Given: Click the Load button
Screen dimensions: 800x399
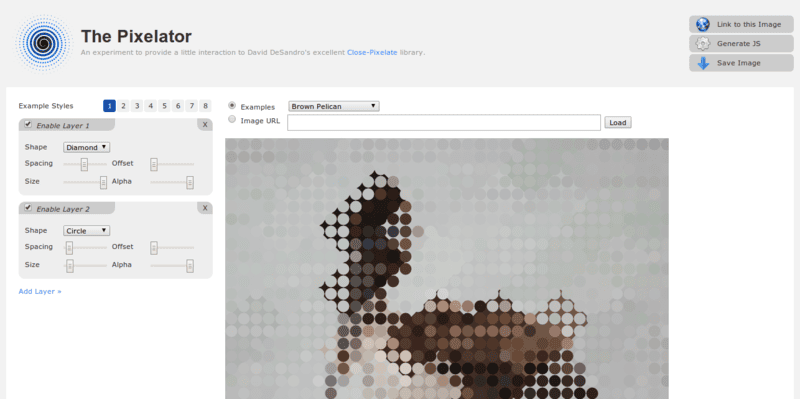Looking at the screenshot, I should click(618, 122).
